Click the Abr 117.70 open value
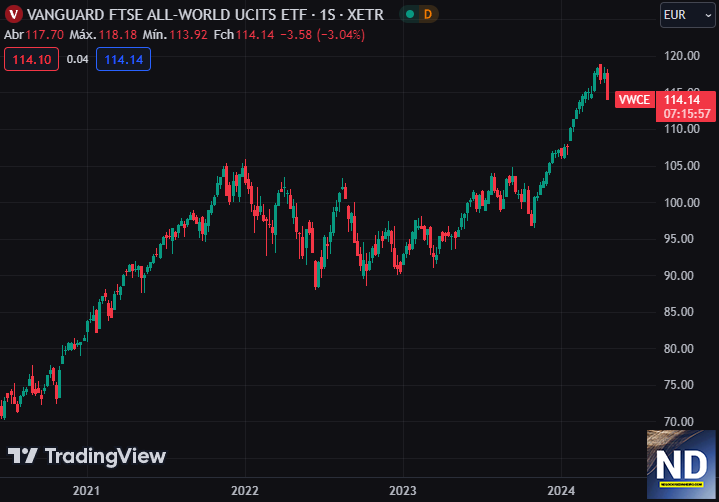719x502 pixels. pyautogui.click(x=34, y=35)
